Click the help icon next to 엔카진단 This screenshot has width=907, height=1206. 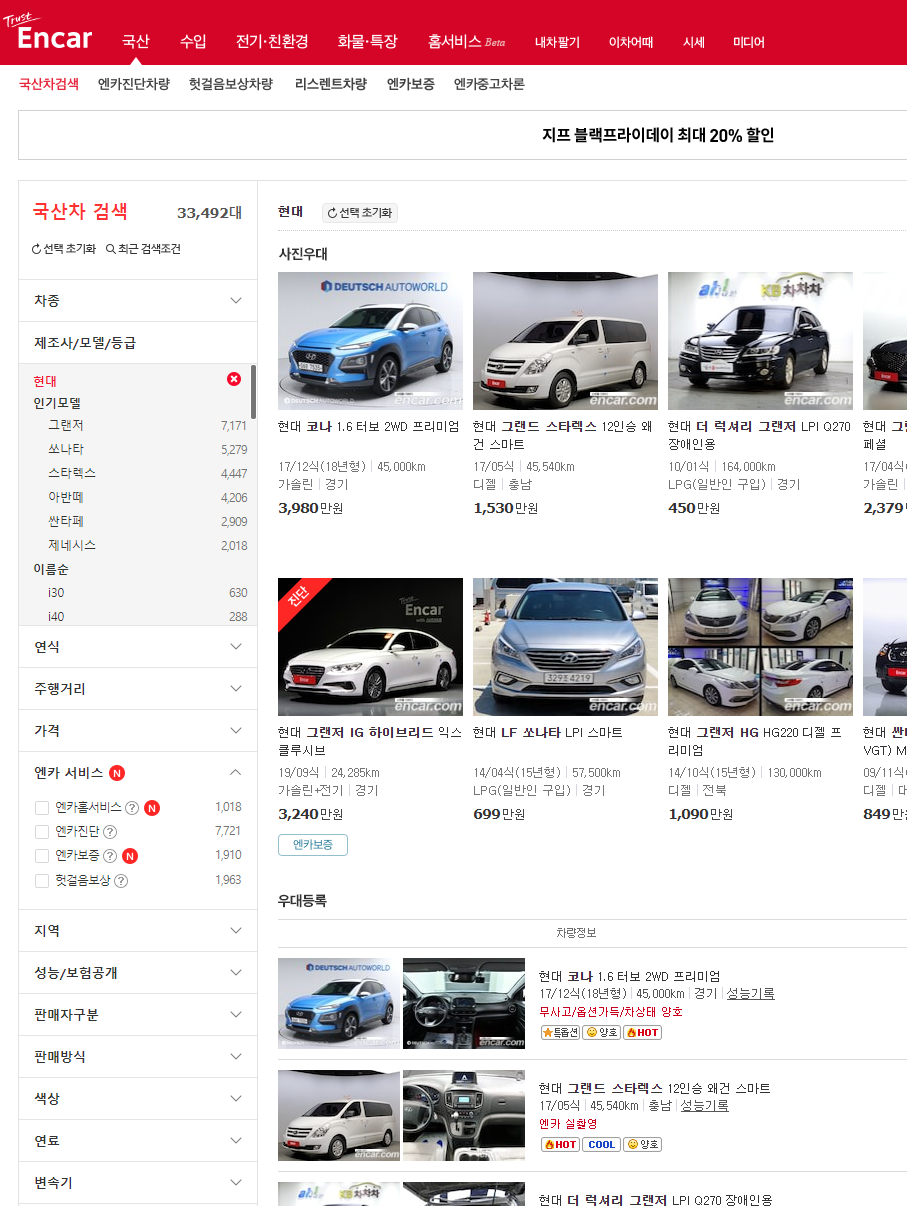(110, 832)
